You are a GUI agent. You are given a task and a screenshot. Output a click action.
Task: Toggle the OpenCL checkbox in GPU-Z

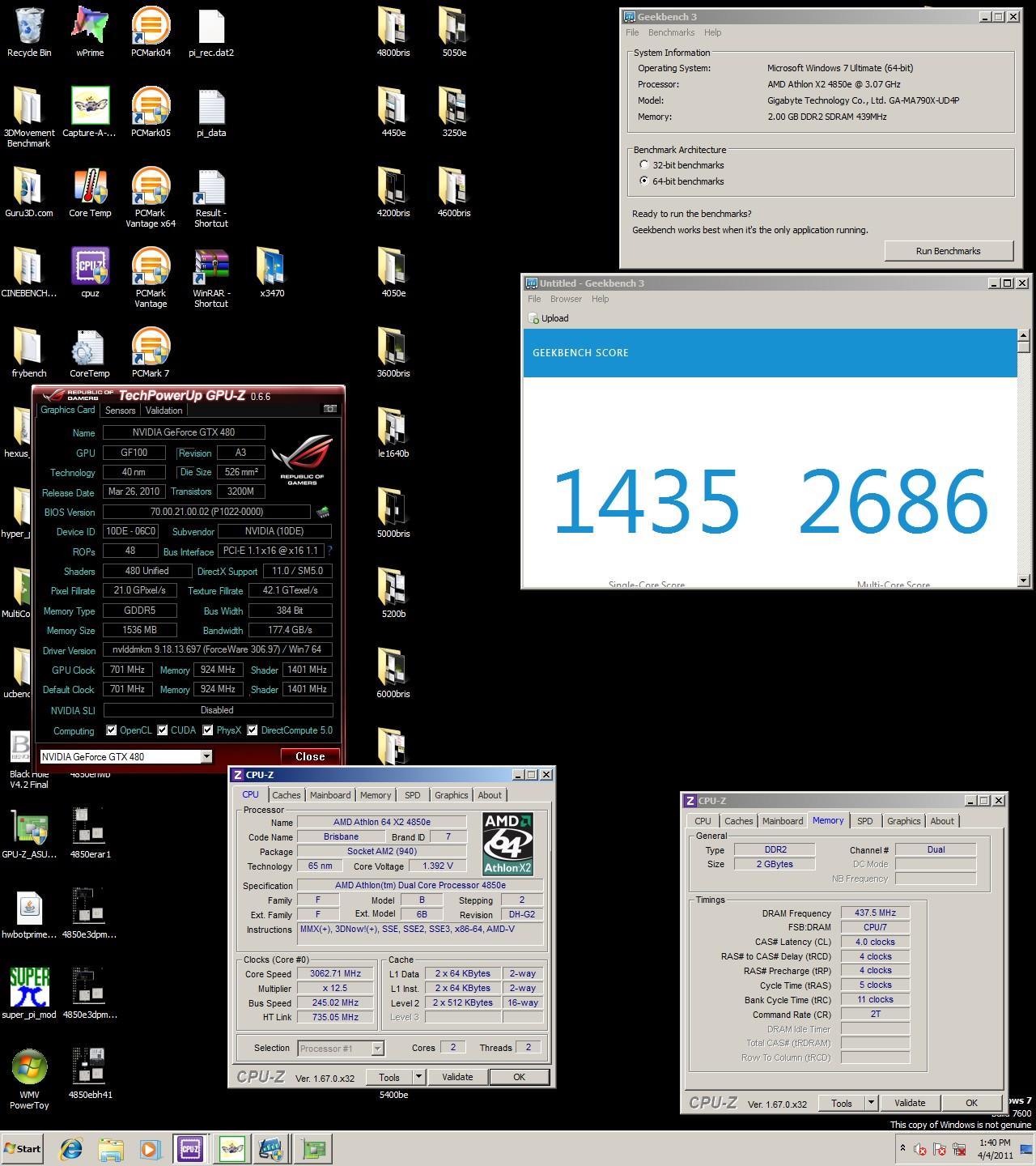[112, 730]
